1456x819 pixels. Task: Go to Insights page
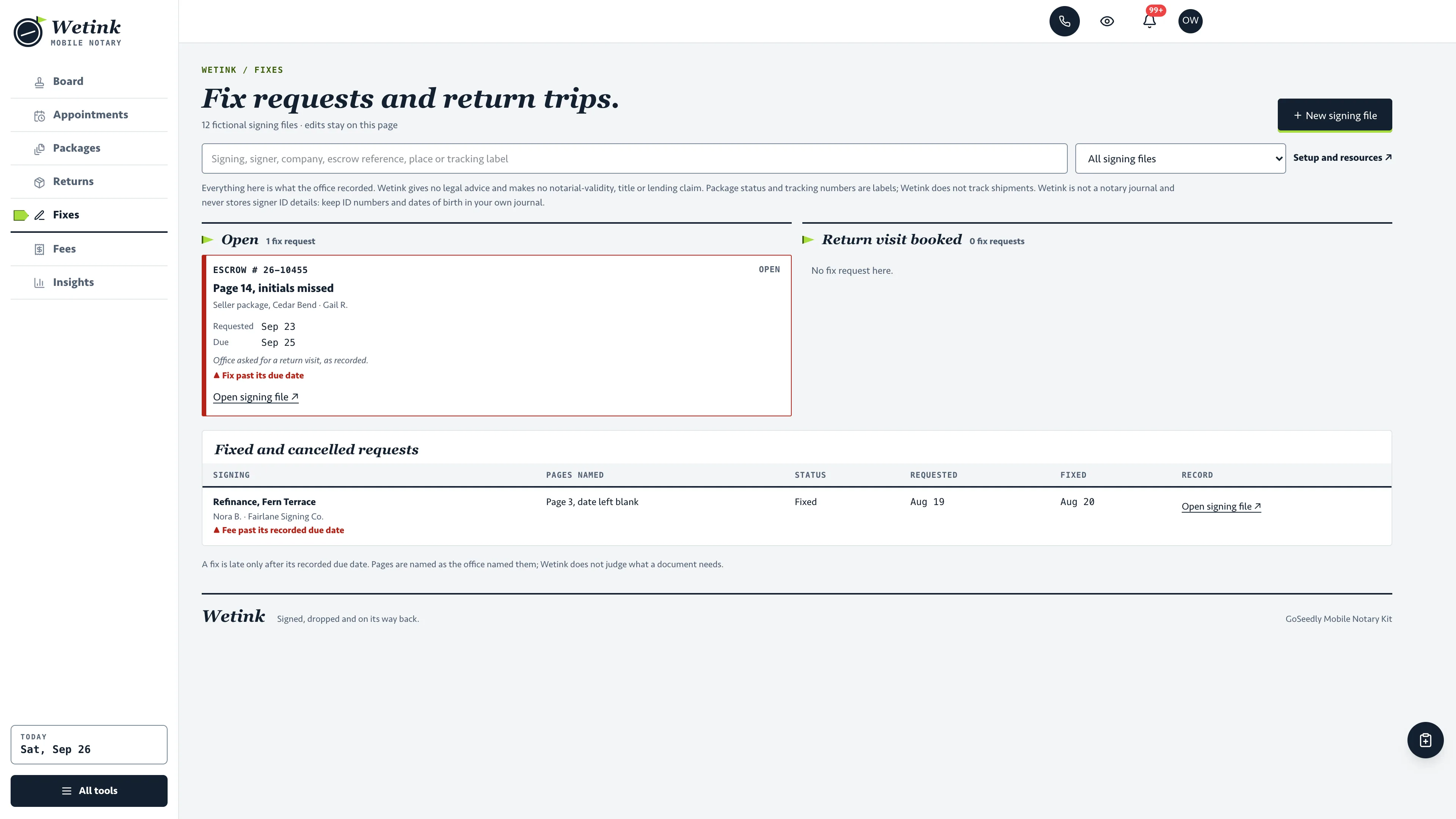tap(89, 282)
